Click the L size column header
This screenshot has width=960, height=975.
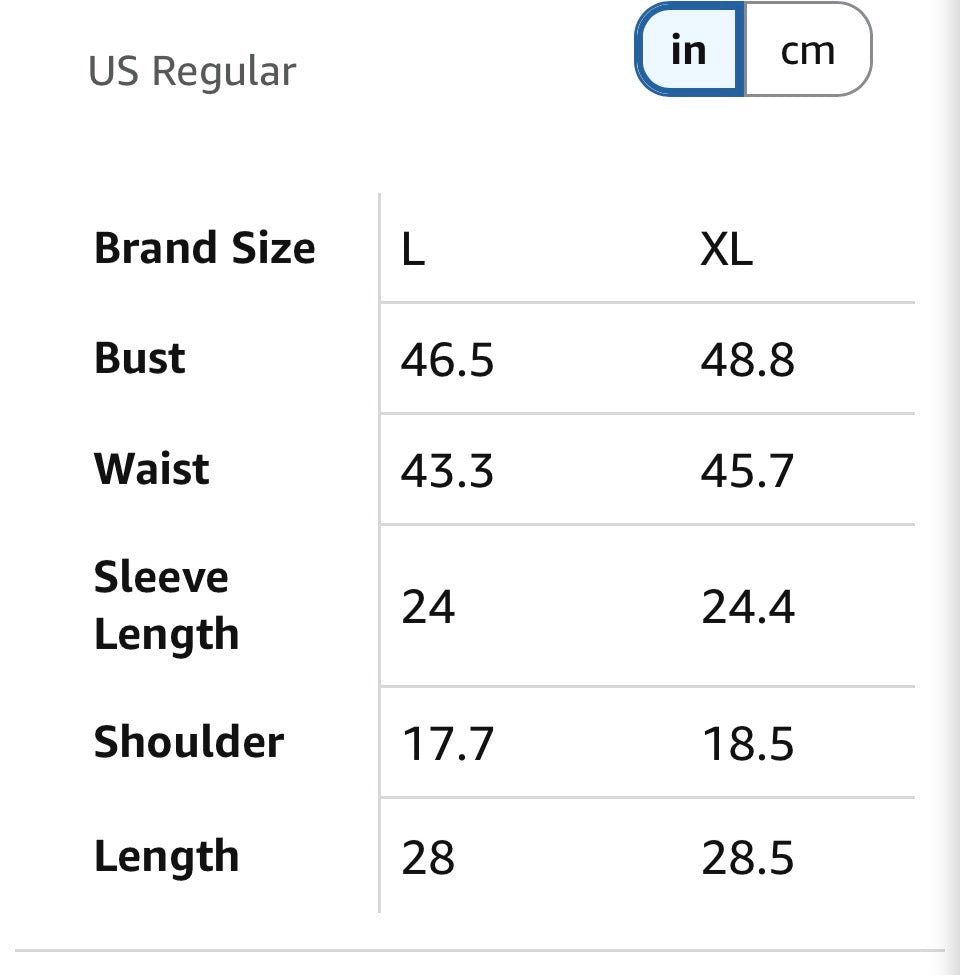[413, 249]
